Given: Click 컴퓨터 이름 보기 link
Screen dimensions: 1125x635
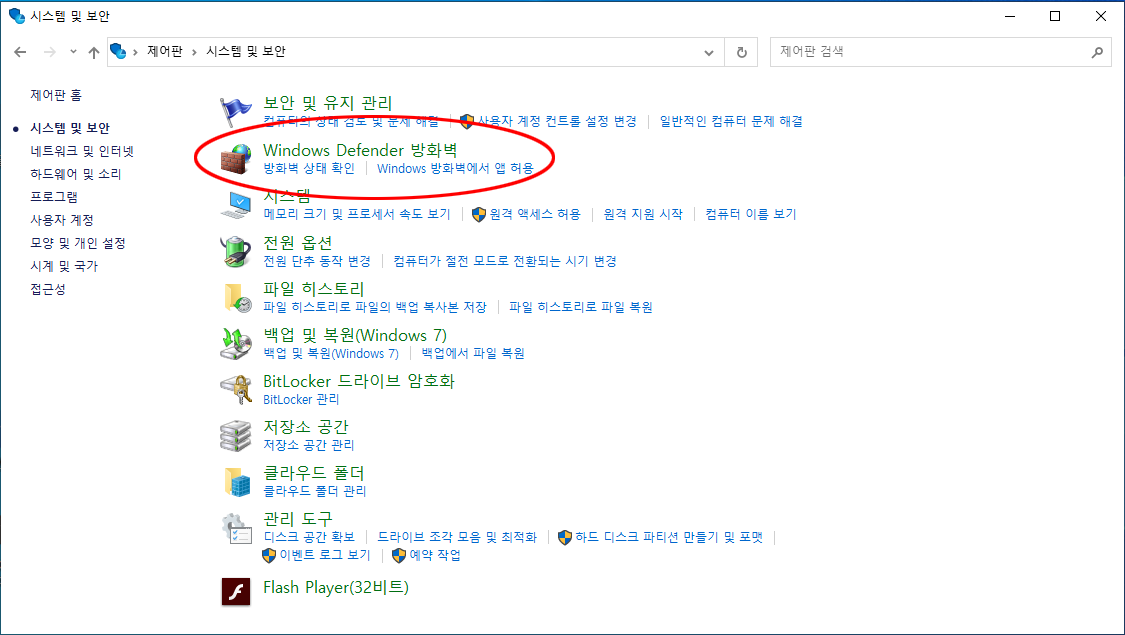Looking at the screenshot, I should tap(750, 214).
